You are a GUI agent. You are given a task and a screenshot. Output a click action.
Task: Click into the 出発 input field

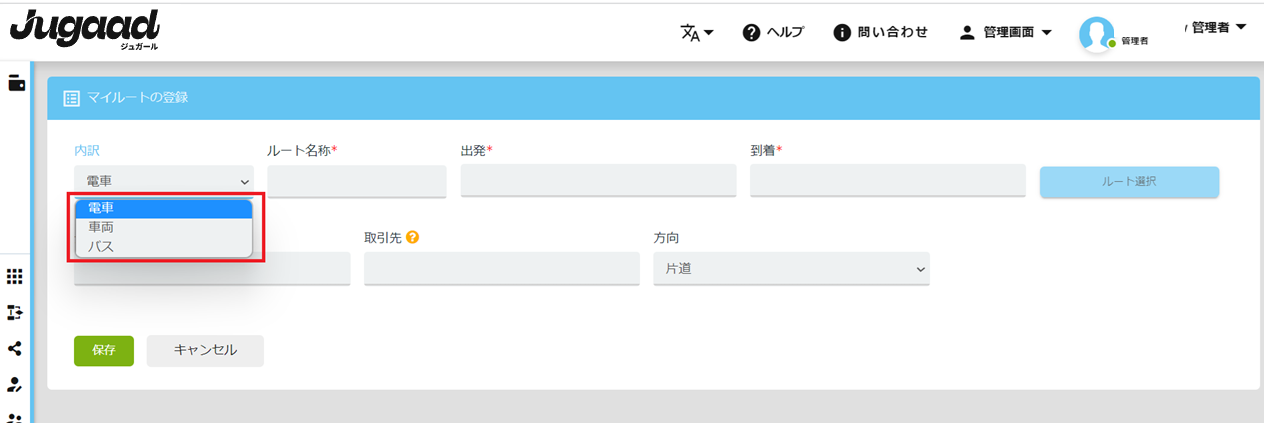coord(598,181)
